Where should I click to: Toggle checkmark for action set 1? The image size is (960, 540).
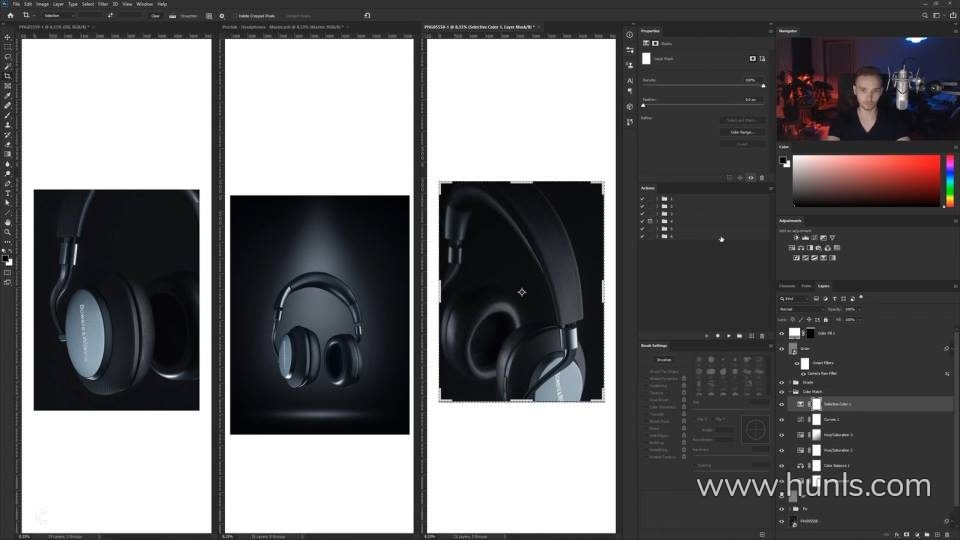coord(642,198)
